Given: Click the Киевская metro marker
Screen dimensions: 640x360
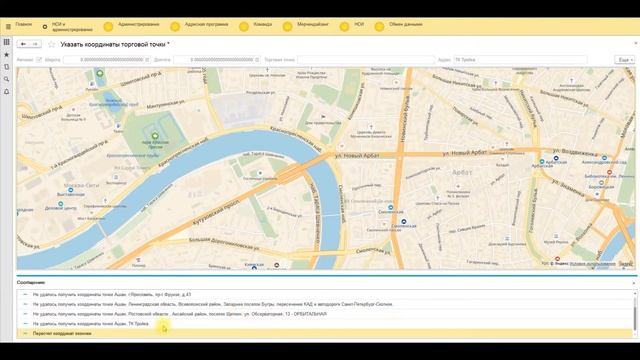Looking at the screenshot, I should (x=254, y=268).
